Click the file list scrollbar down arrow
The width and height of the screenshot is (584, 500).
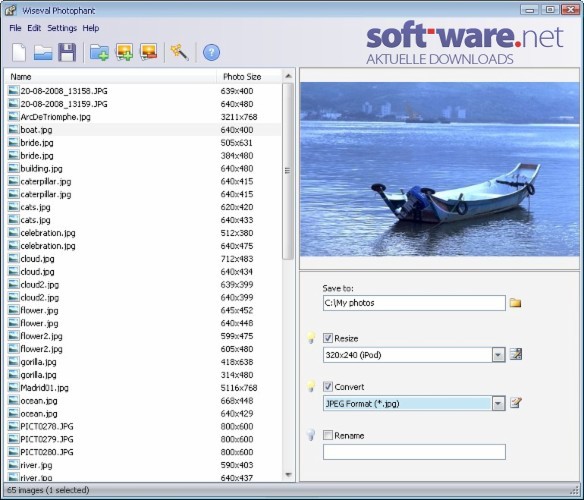coord(288,474)
